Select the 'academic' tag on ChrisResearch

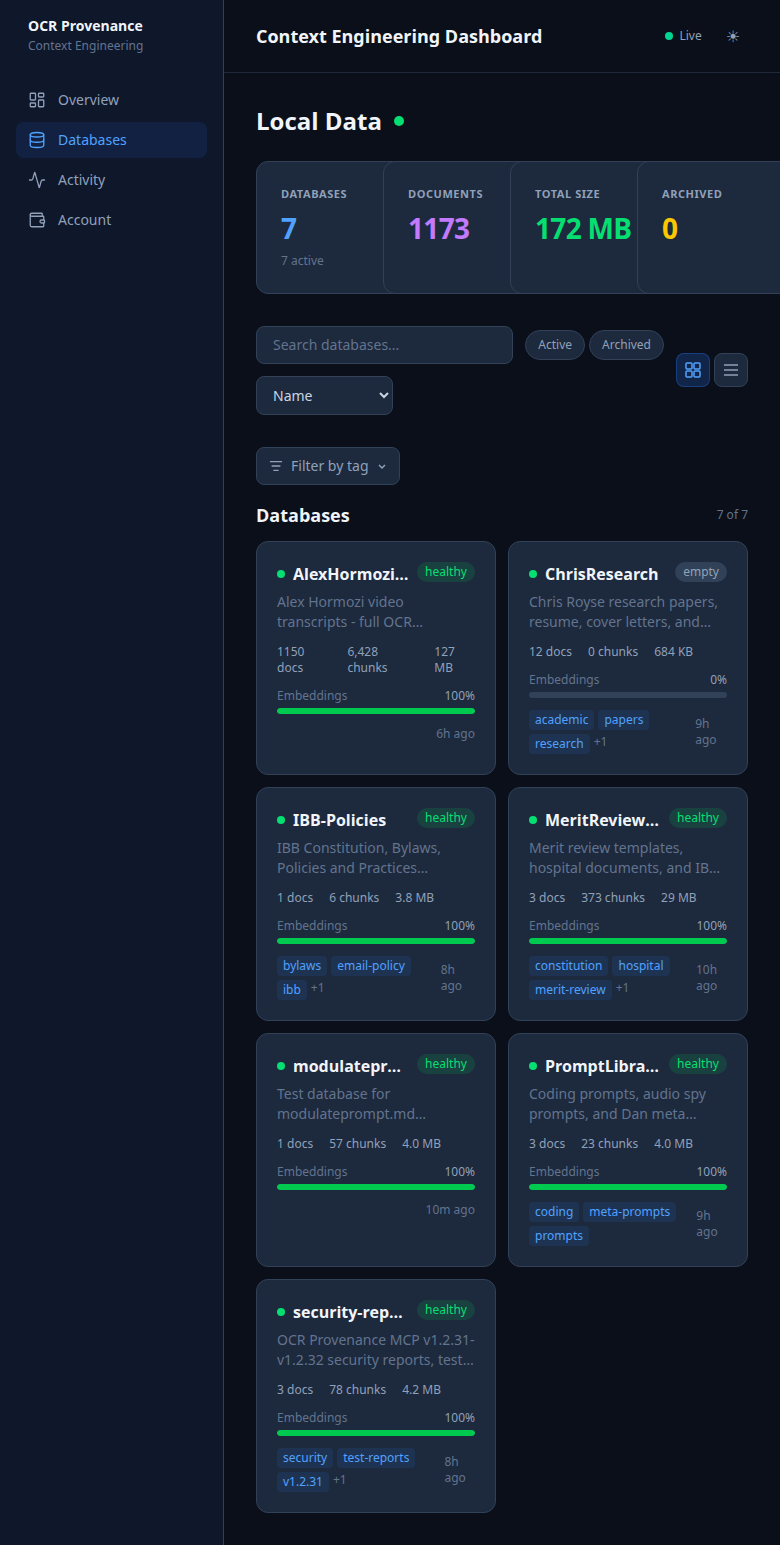[x=561, y=720]
